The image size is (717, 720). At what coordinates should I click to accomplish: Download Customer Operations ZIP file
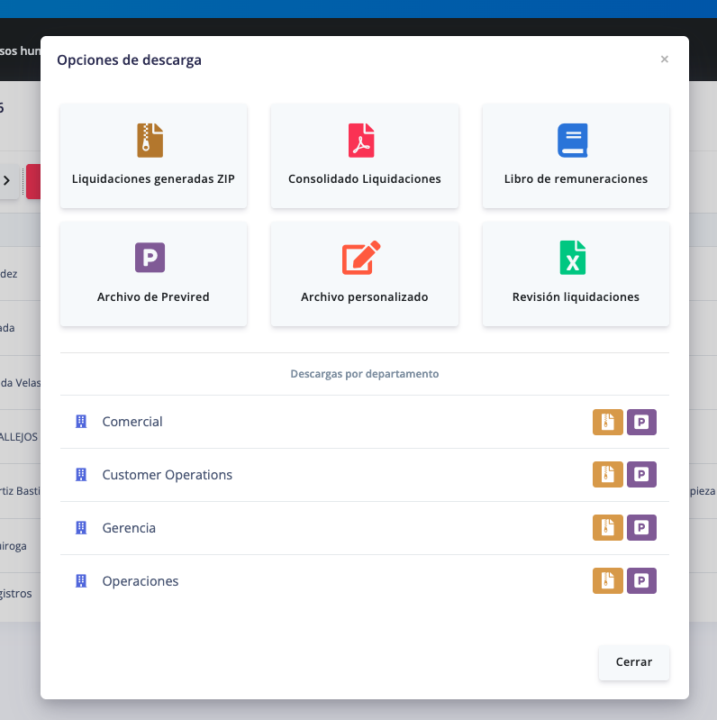pyautogui.click(x=607, y=474)
